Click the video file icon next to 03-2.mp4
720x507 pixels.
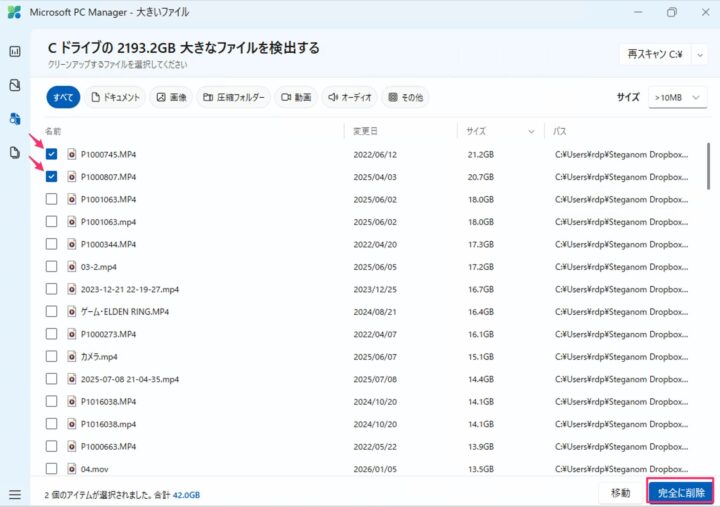pyautogui.click(x=72, y=267)
